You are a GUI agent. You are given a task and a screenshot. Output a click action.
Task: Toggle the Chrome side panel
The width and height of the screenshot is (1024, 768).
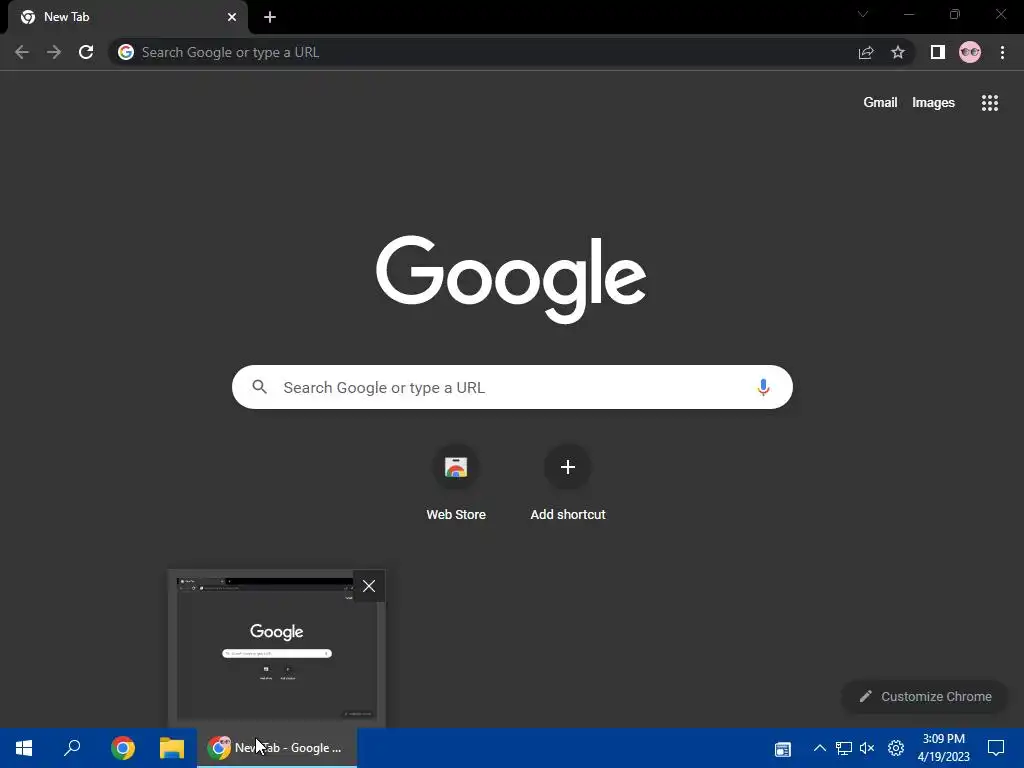pyautogui.click(x=938, y=52)
